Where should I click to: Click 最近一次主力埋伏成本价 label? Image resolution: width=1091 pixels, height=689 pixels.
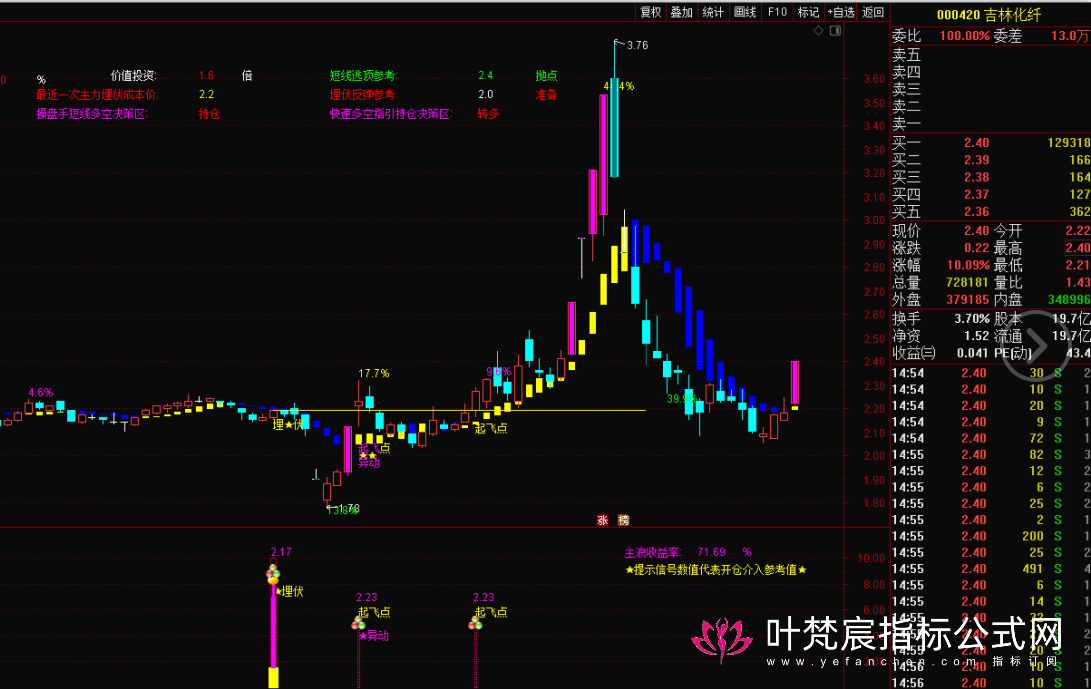97,95
